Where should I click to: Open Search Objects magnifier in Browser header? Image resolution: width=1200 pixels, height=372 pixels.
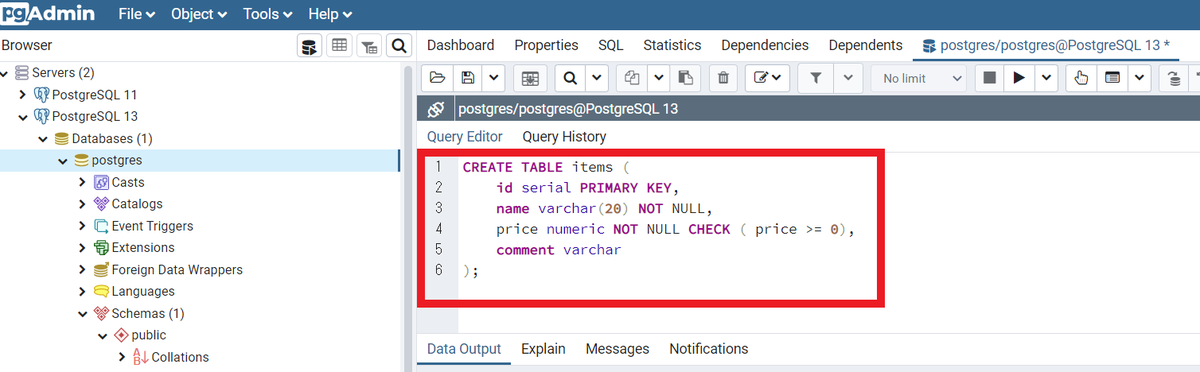[x=399, y=45]
